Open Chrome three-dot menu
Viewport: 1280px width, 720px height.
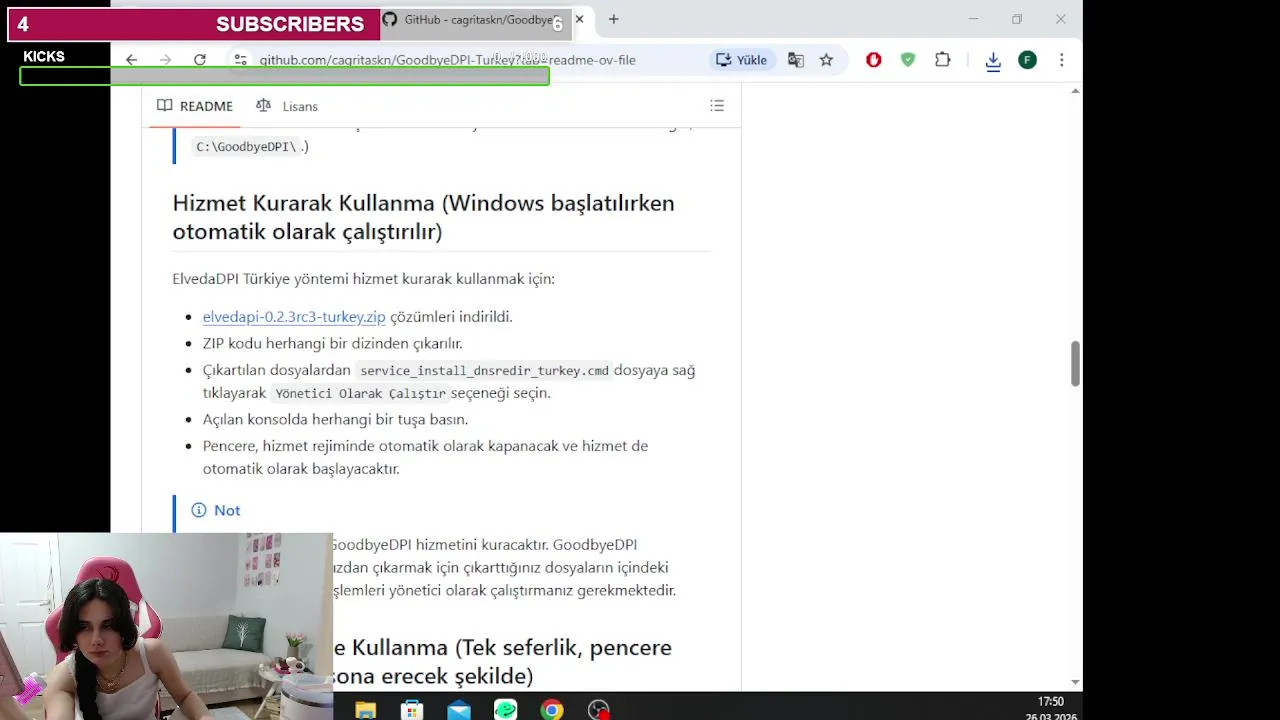[x=1062, y=60]
